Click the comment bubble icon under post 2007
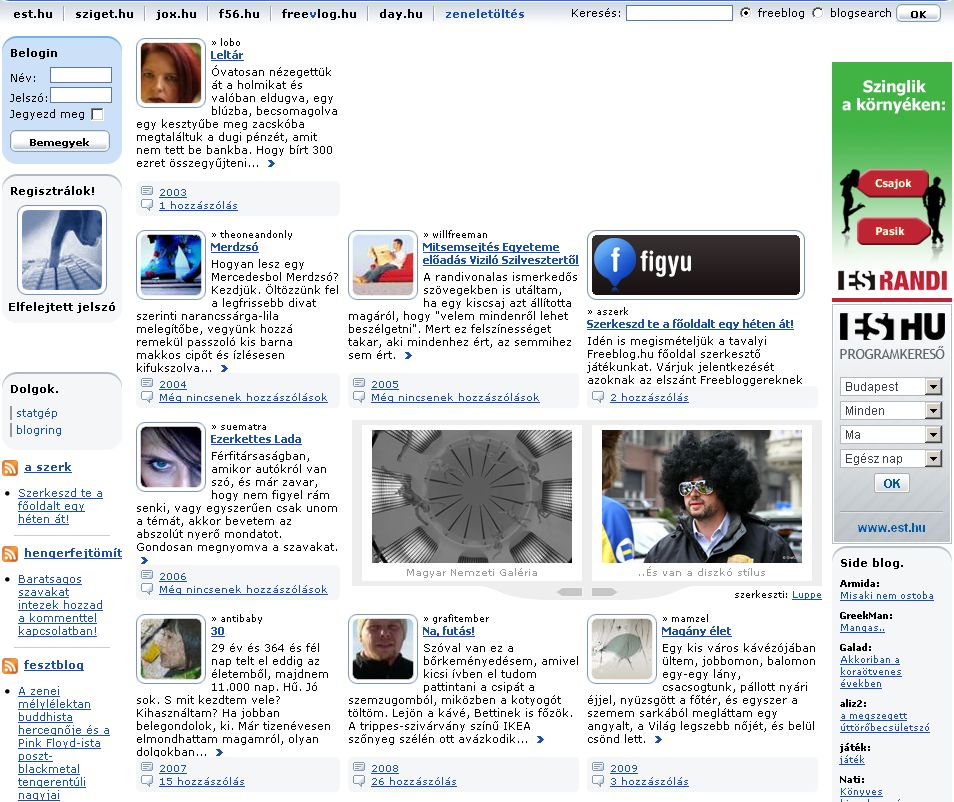The image size is (954, 802). point(147,781)
